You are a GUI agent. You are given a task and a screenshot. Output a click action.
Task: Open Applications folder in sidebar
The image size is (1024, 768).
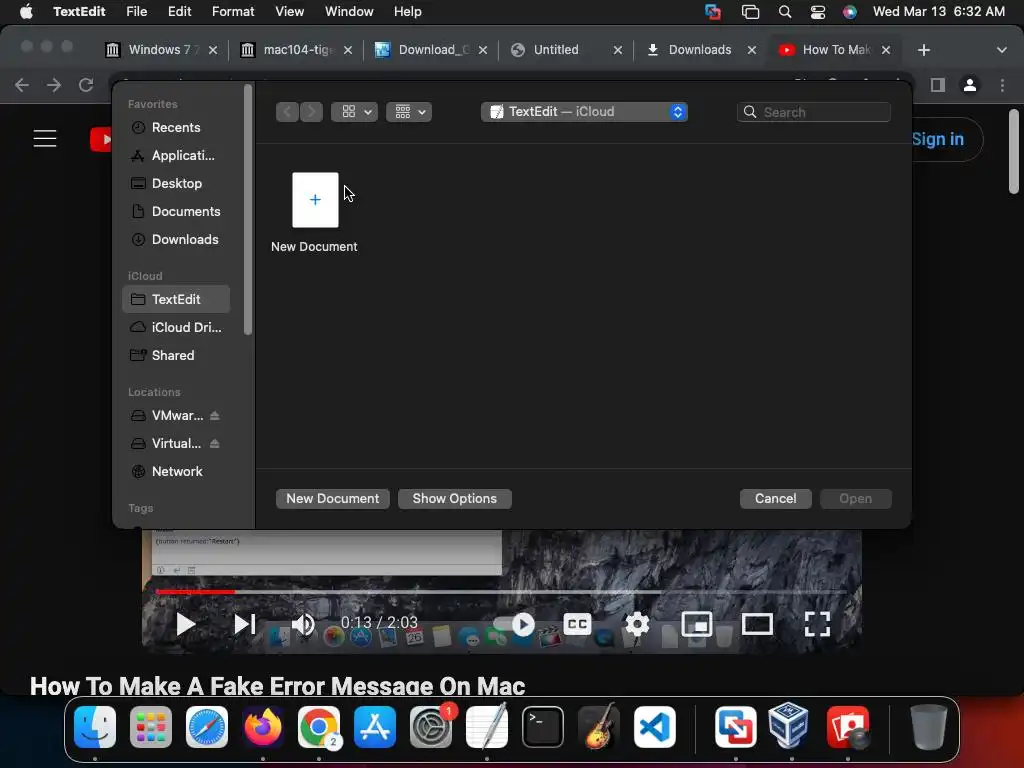pos(175,155)
